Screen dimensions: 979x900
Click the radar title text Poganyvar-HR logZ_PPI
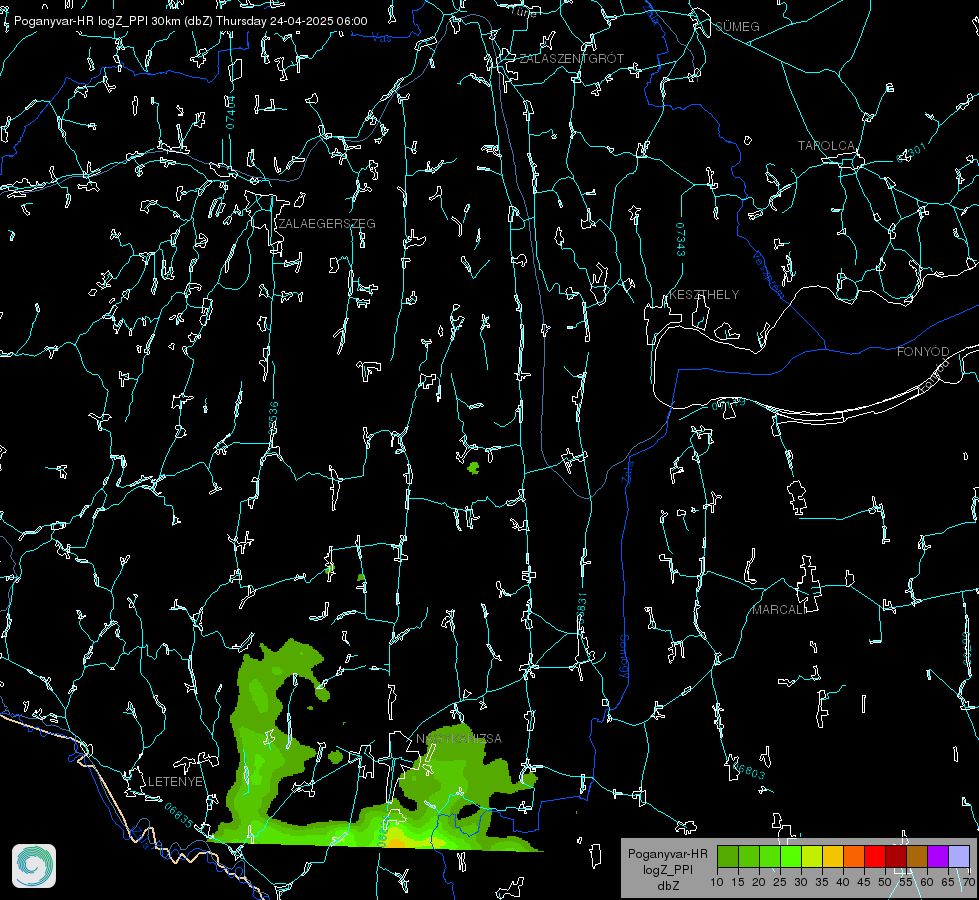(81, 21)
